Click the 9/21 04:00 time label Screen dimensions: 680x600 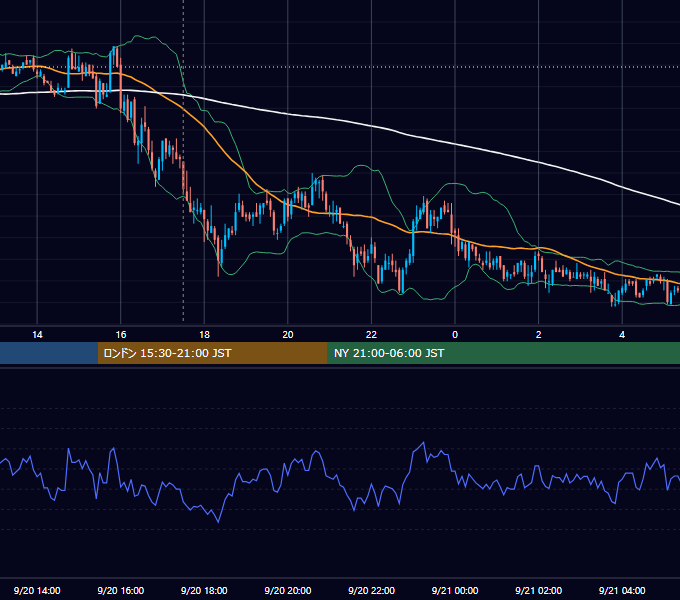[622, 590]
